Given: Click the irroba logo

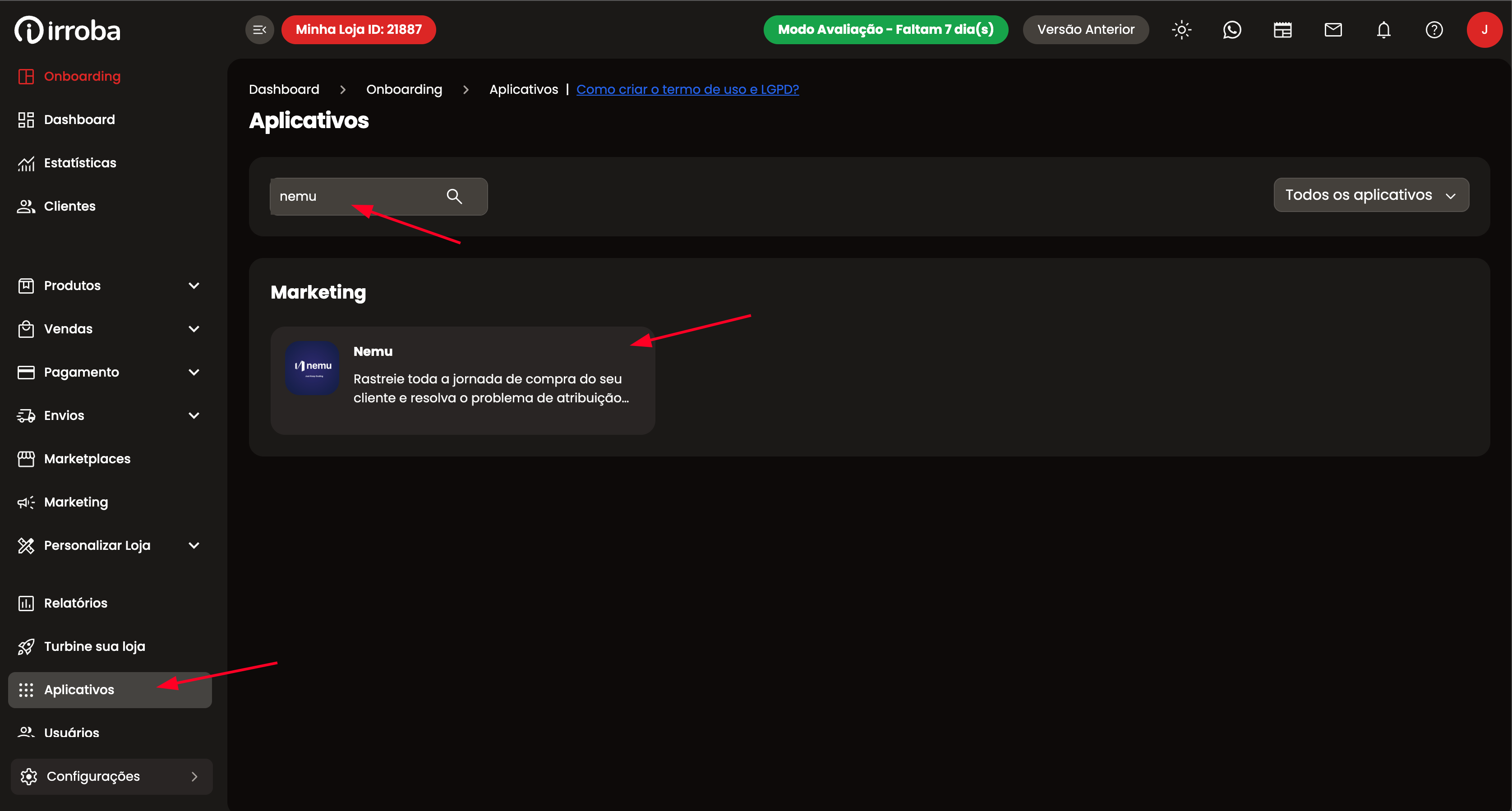Looking at the screenshot, I should 68,30.
